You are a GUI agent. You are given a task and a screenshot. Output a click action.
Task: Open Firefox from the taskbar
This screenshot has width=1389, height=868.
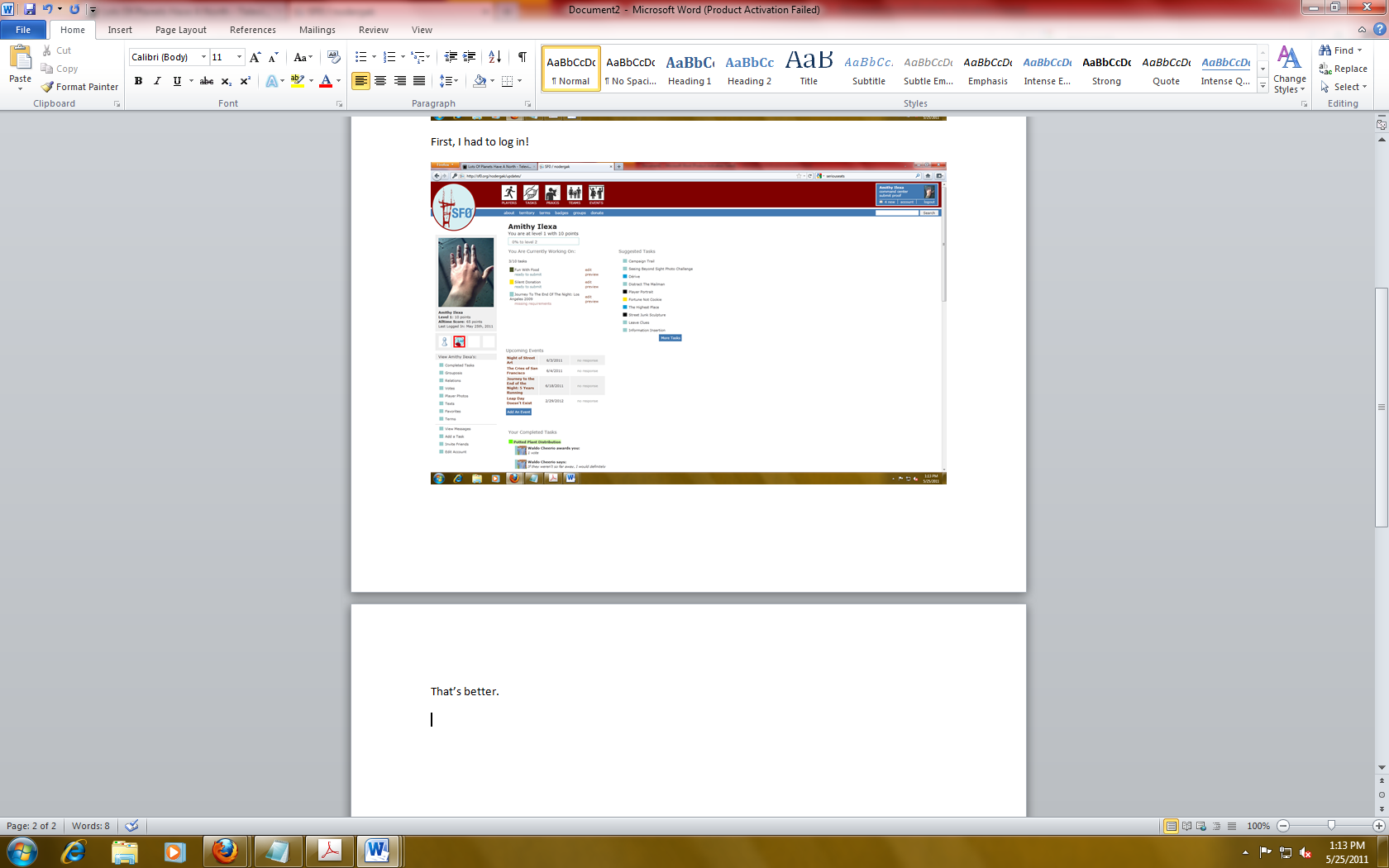click(225, 851)
